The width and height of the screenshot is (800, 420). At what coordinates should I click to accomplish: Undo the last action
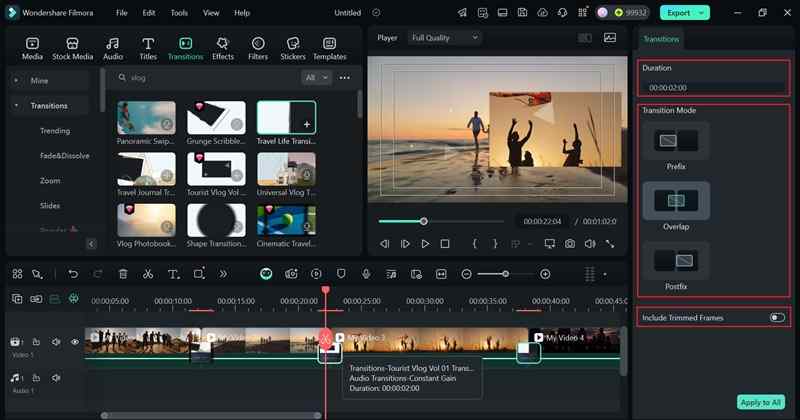pyautogui.click(x=73, y=274)
